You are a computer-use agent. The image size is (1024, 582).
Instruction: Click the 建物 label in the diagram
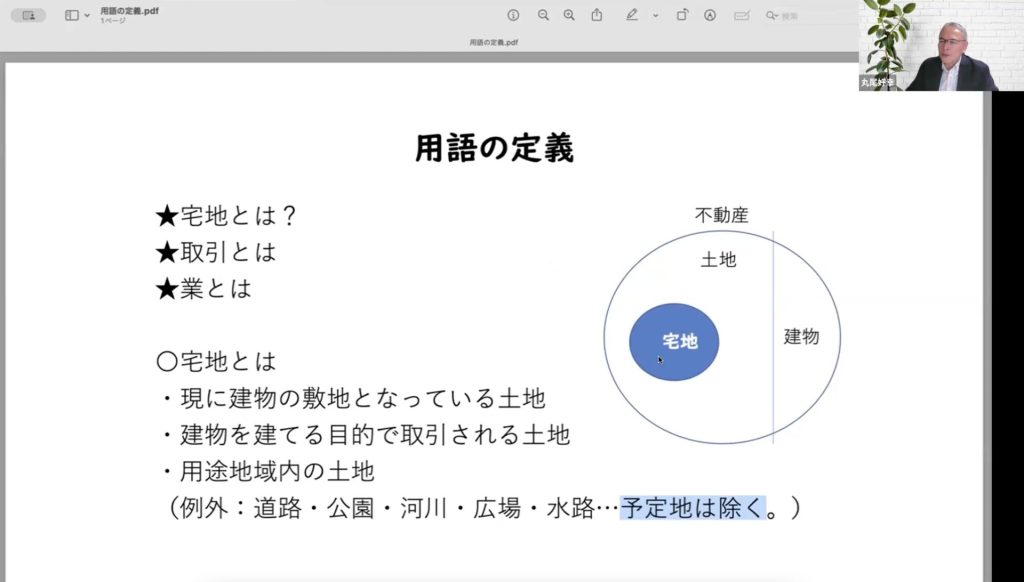tap(801, 337)
